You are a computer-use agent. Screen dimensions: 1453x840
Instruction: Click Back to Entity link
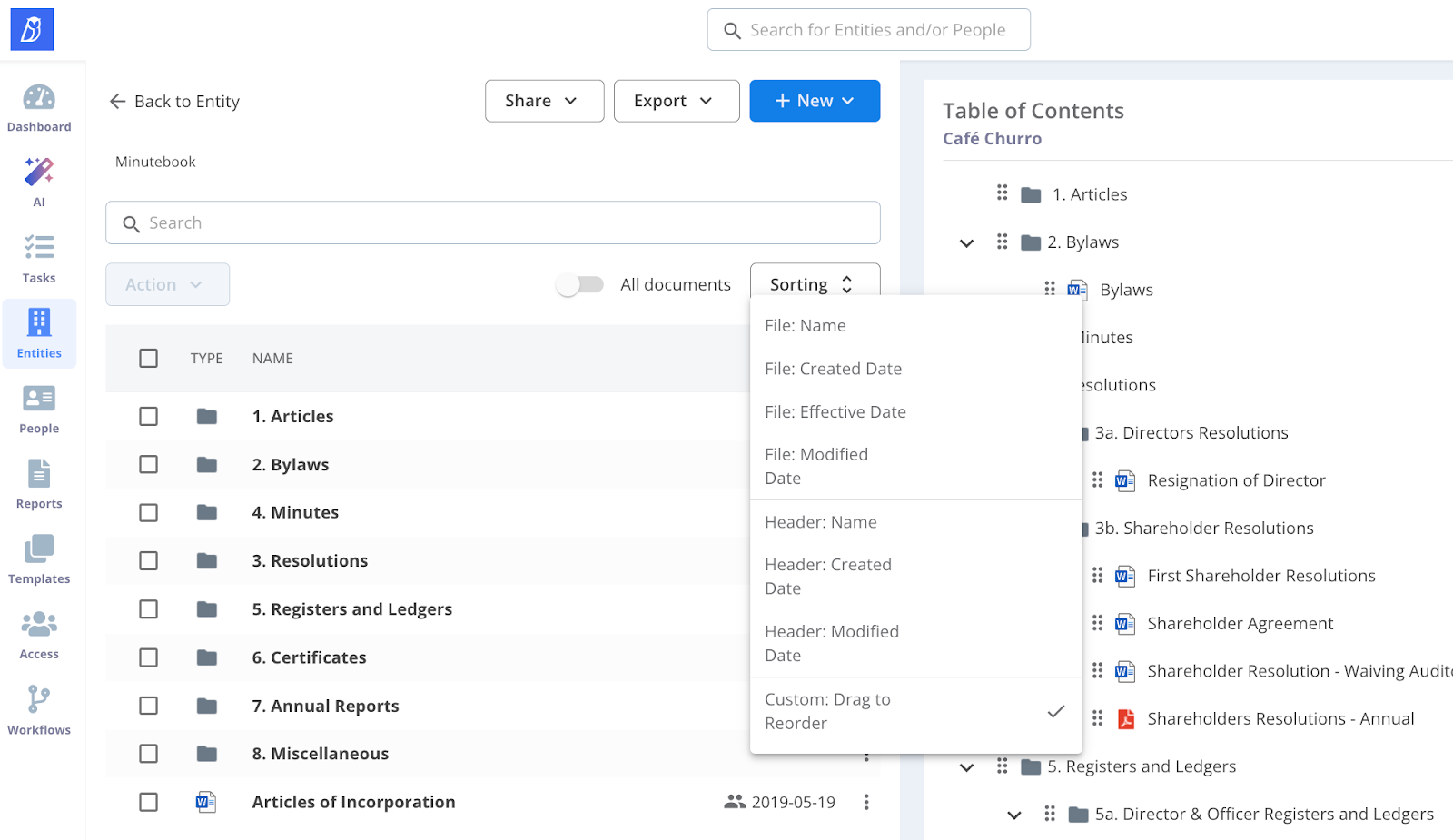pyautogui.click(x=174, y=102)
